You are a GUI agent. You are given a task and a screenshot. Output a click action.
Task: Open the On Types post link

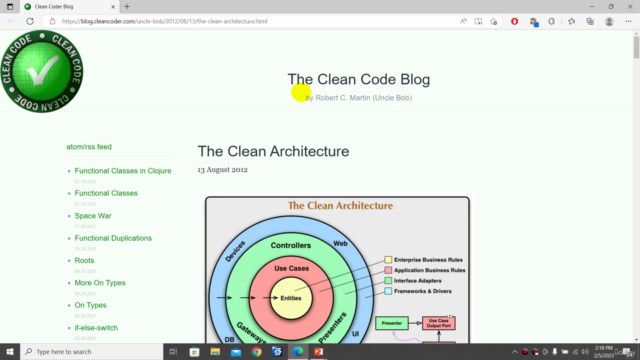click(x=90, y=305)
